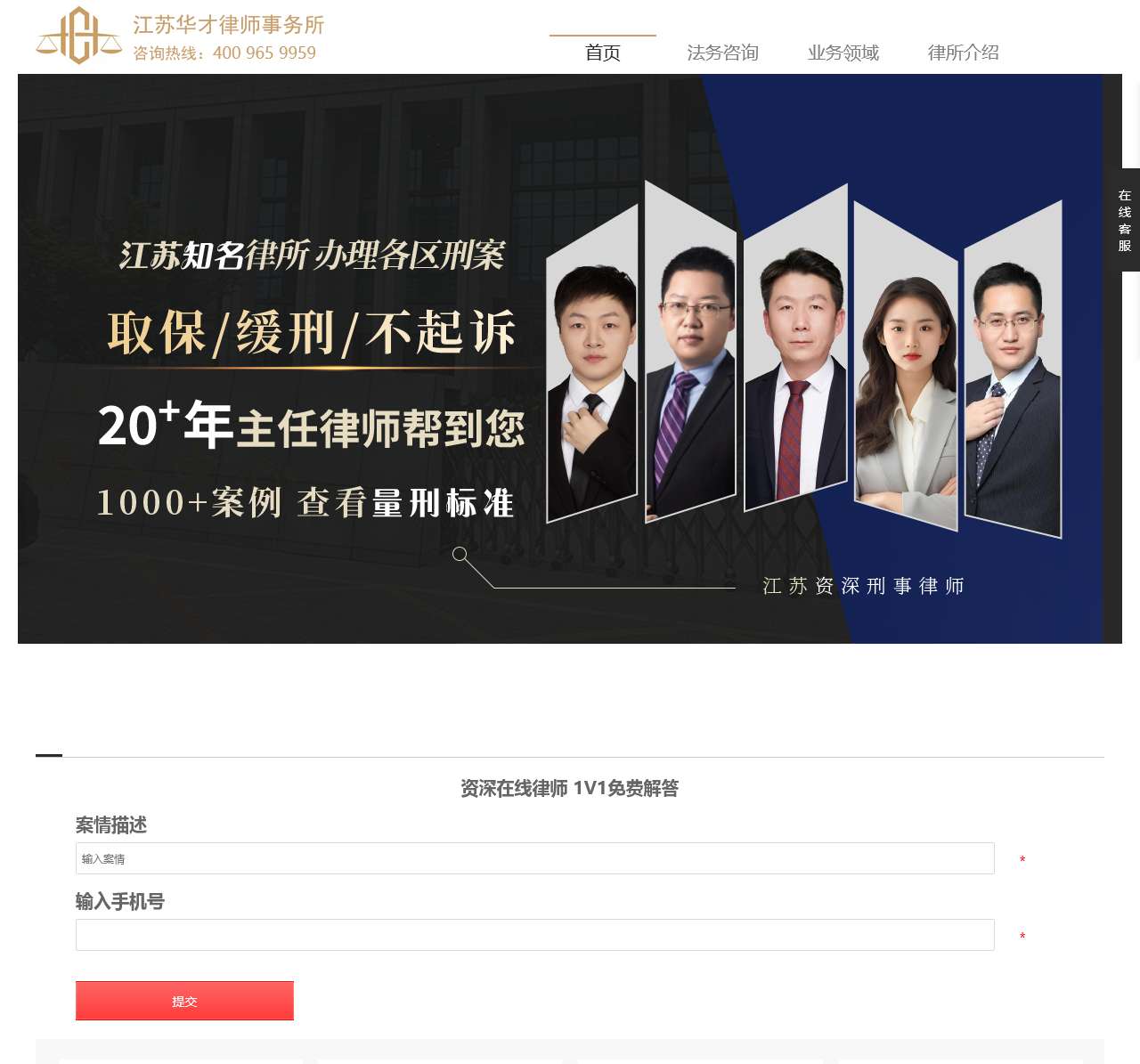Viewport: 1140px width, 1064px height.
Task: Click the gold scales-of-justice logo icon
Action: tap(79, 36)
